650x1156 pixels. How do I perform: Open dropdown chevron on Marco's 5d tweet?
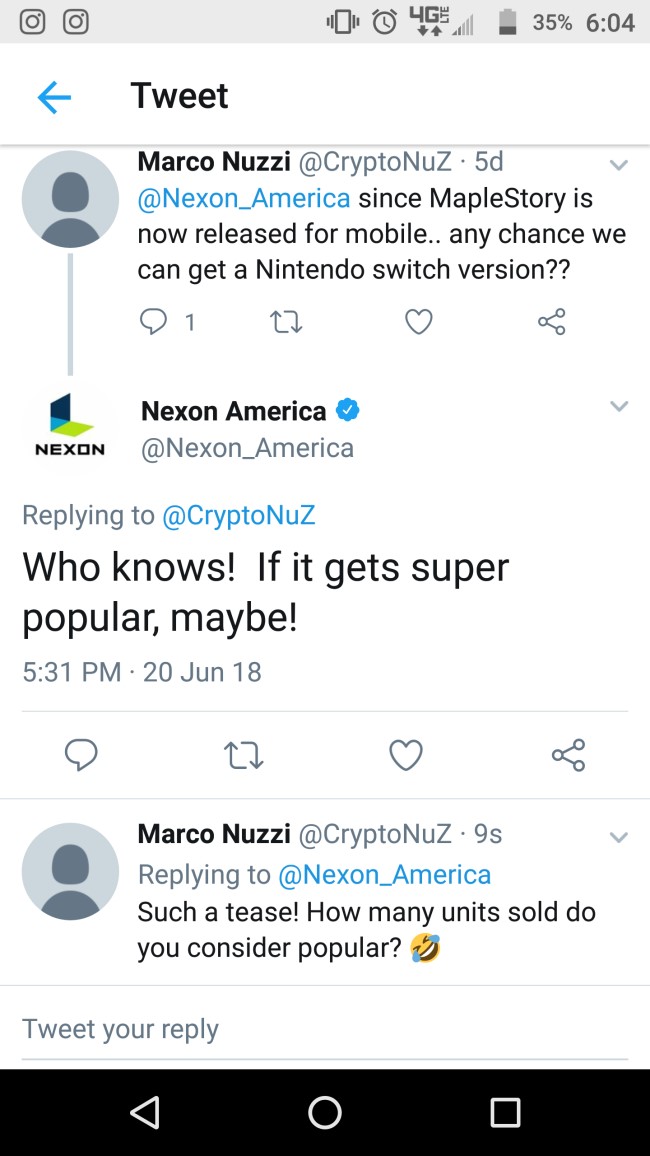619,164
